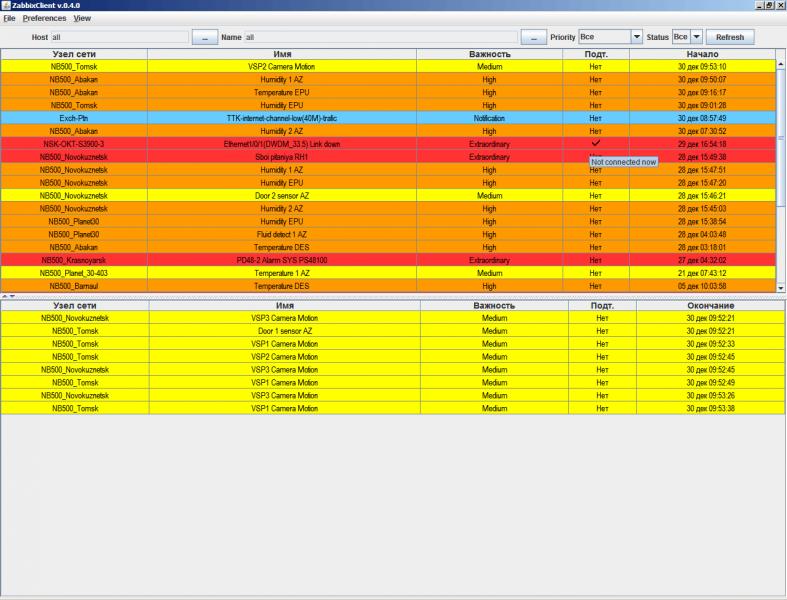Click the 'NB500_Planet_30-403' host cell

(x=74, y=273)
